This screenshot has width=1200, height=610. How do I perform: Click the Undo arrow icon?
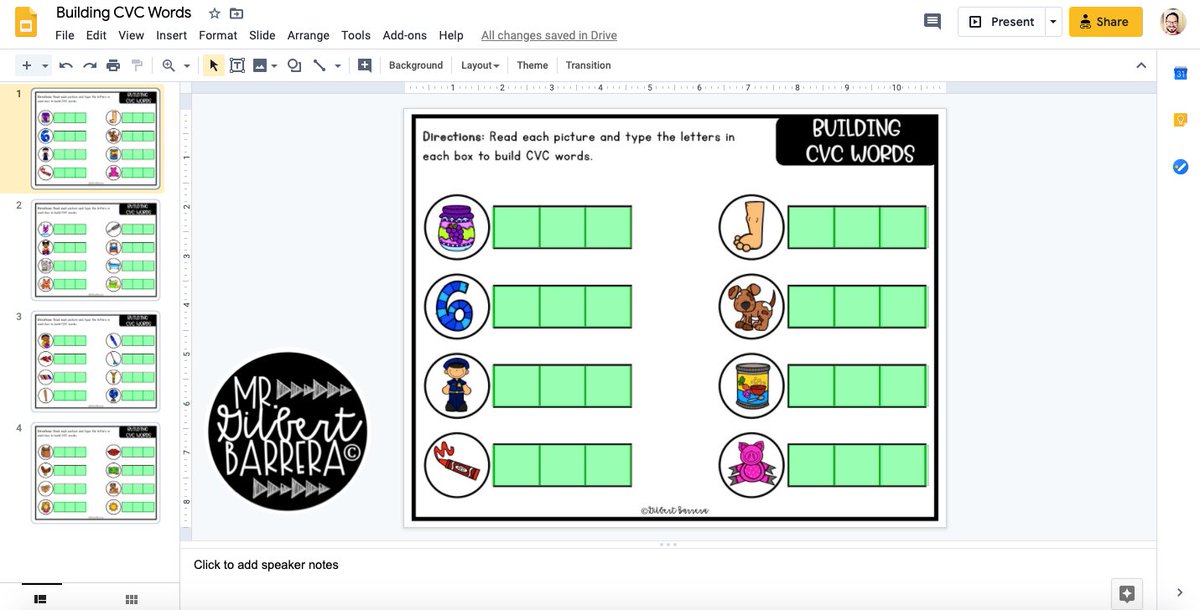[66, 65]
